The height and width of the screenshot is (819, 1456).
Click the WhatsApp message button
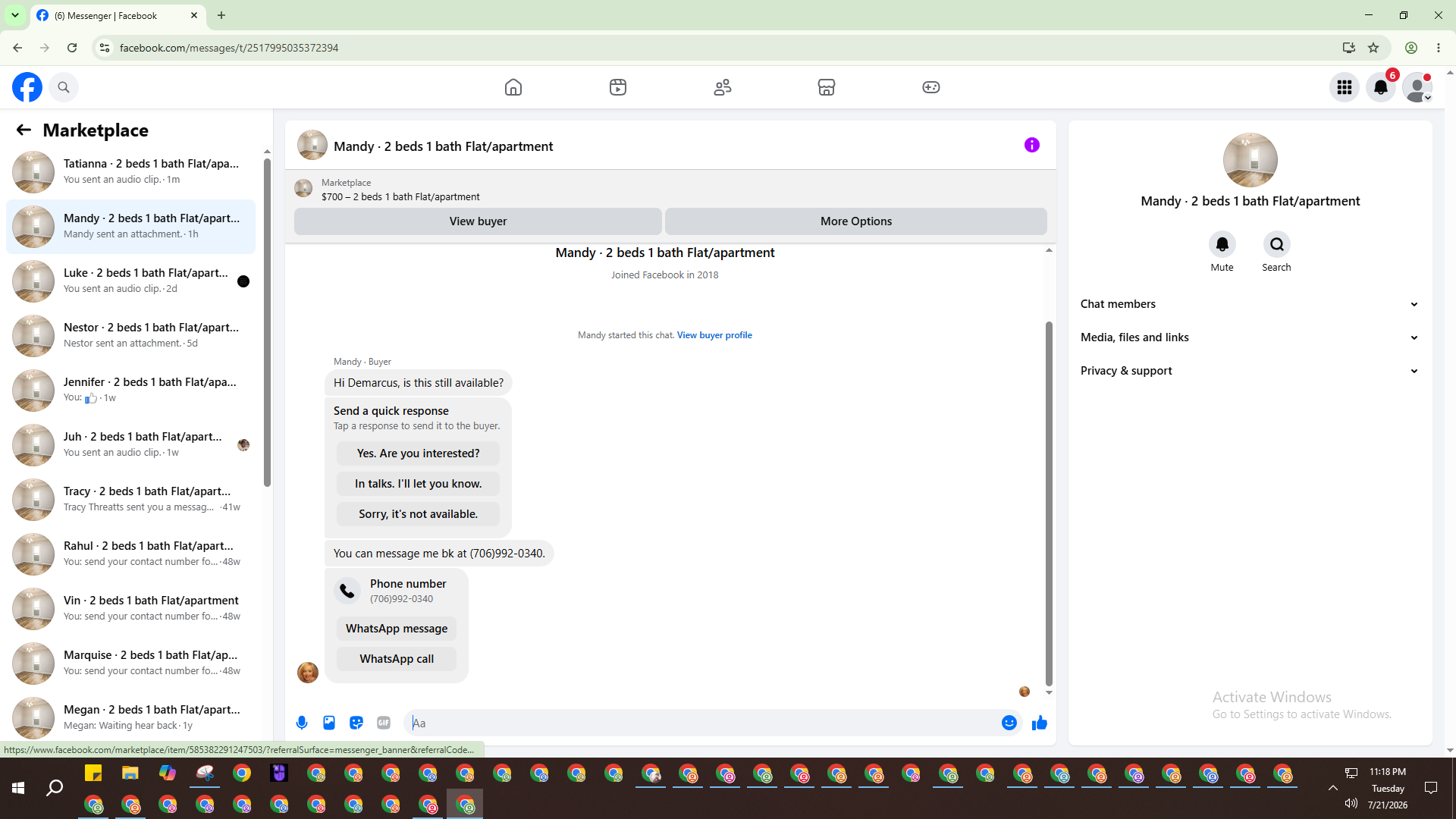click(397, 629)
